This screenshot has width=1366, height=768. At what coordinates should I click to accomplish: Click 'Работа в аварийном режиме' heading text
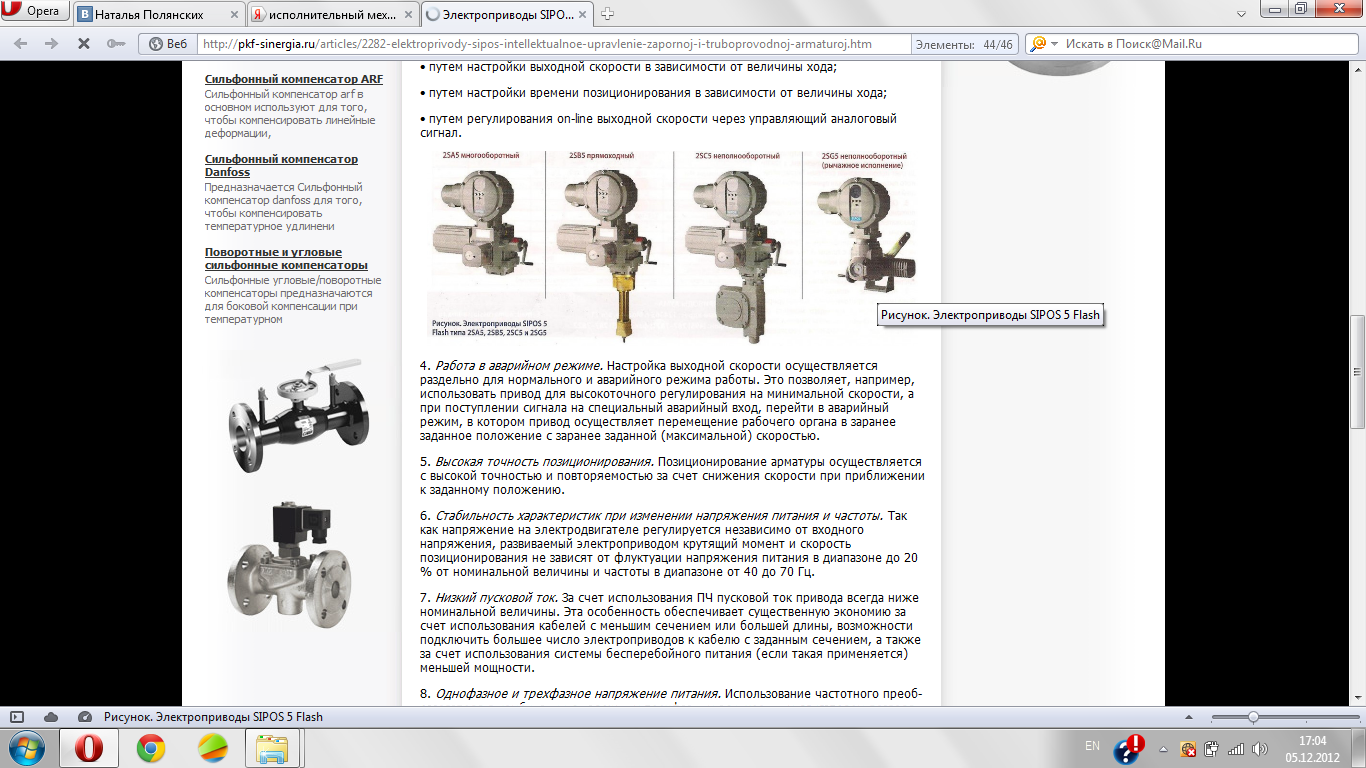click(519, 367)
